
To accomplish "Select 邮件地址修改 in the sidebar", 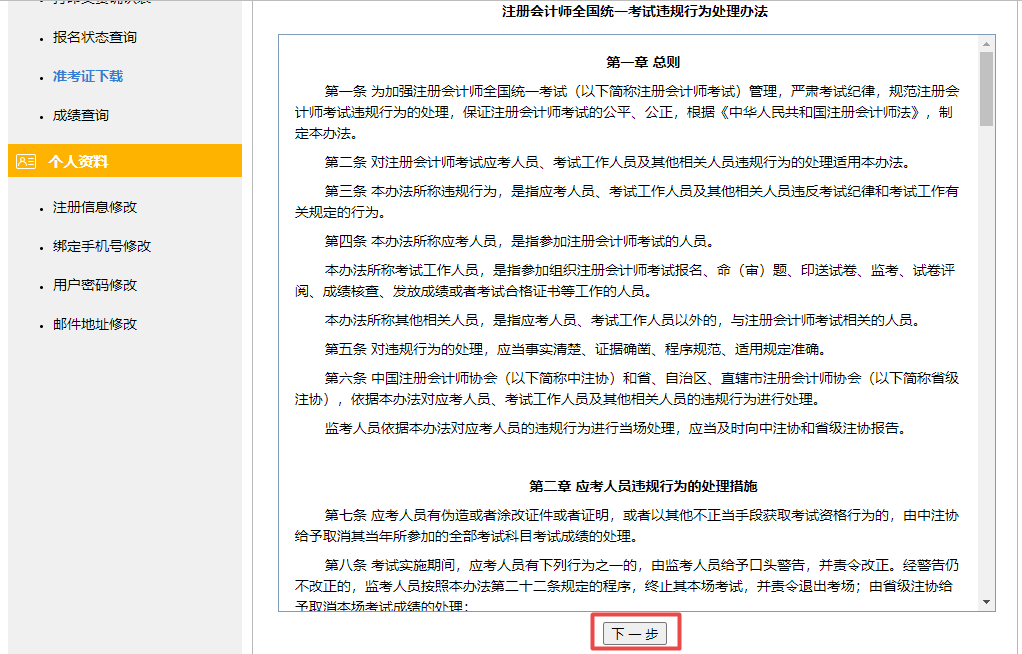I will [95, 325].
